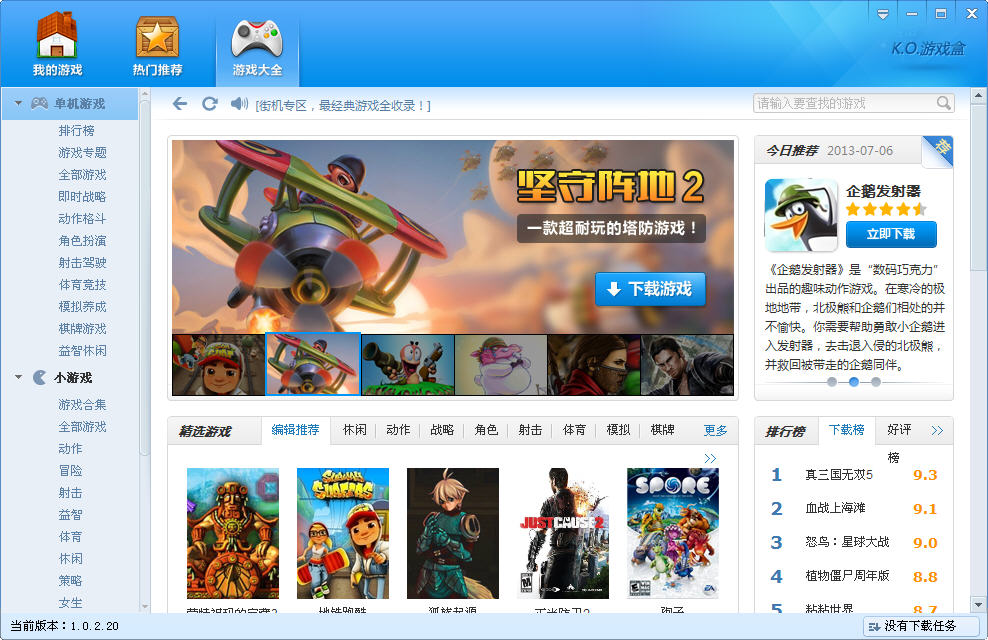Click the star rating of 企鹅发射器
988x640 pixels.
point(888,209)
